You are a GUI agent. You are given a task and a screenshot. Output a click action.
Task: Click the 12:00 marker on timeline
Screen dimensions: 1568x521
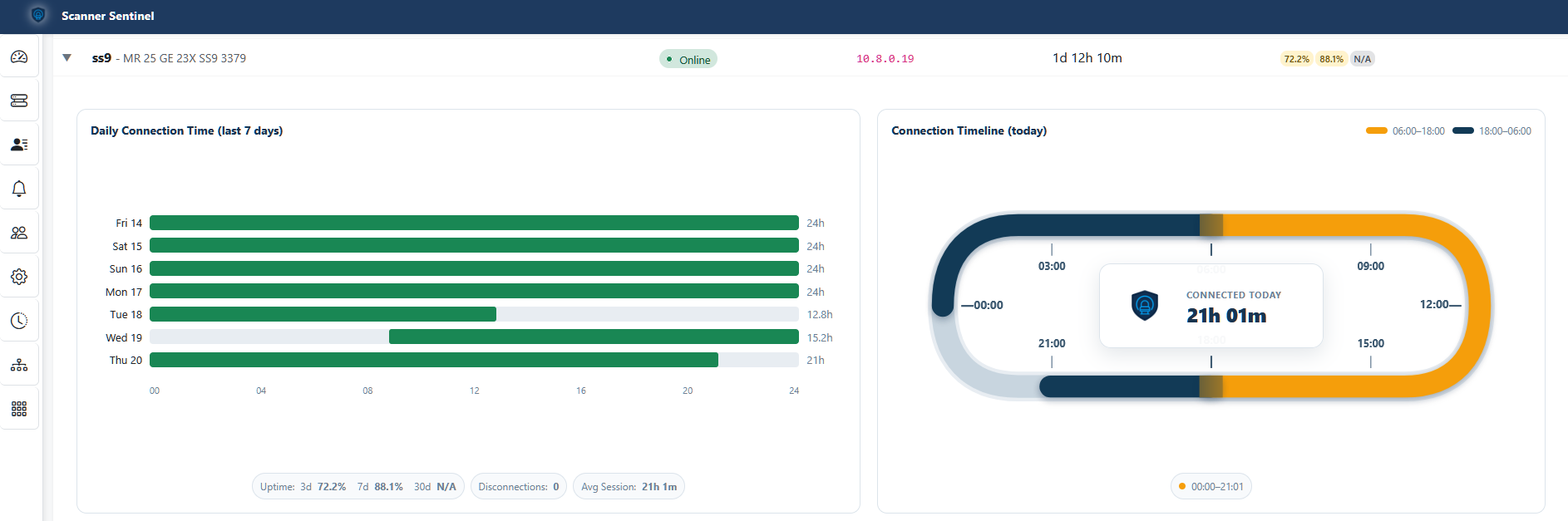pyautogui.click(x=1434, y=305)
